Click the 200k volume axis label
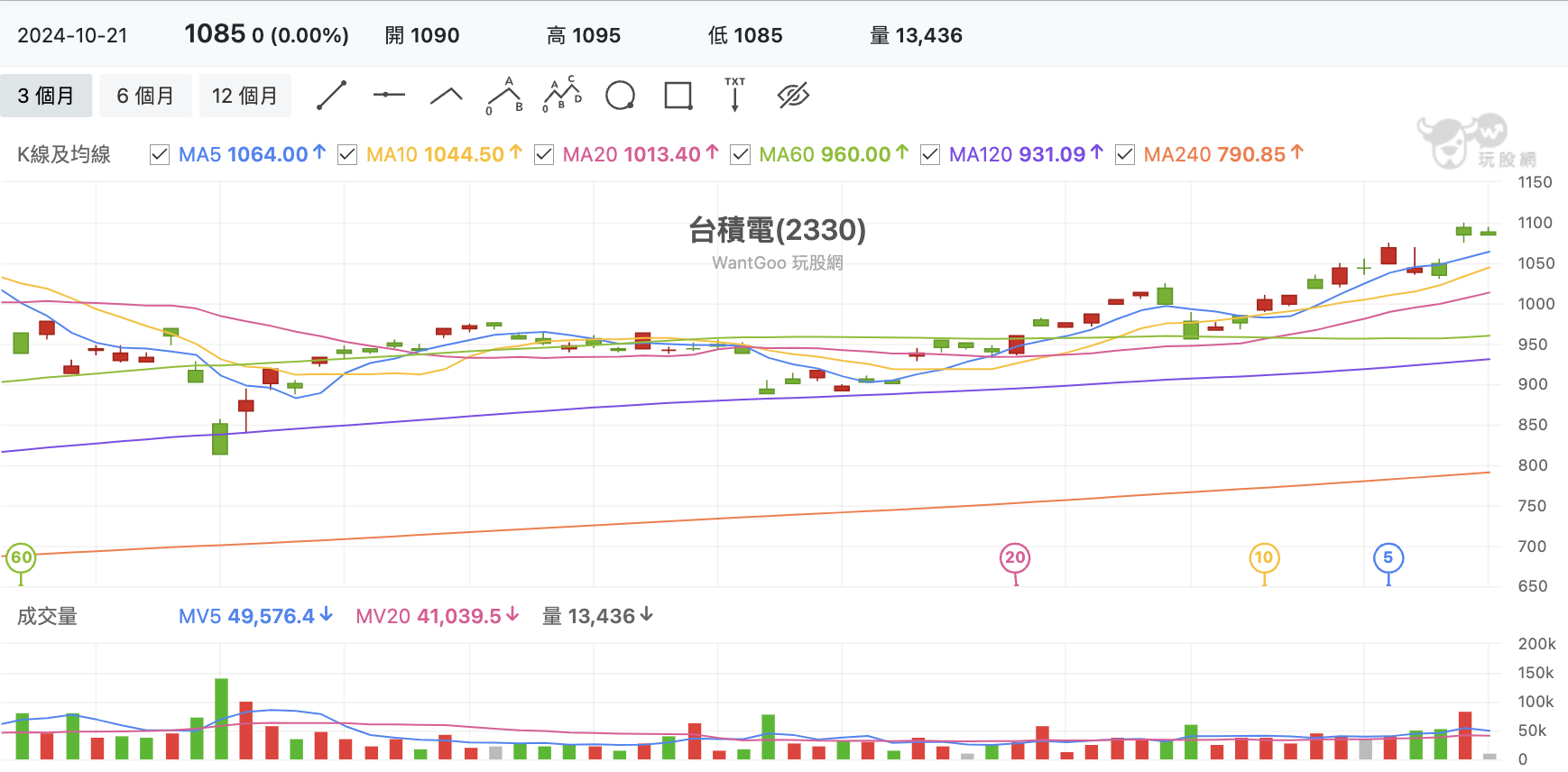Screen dimensions: 1568x772 pos(1536,644)
